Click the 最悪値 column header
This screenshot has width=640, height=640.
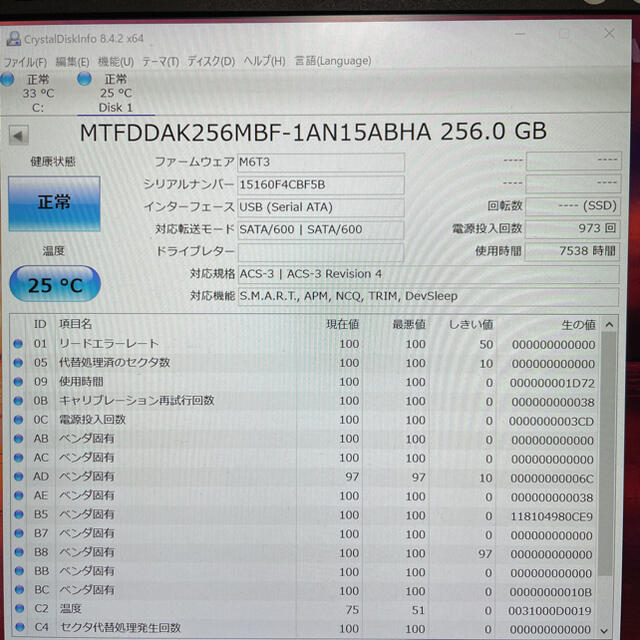pyautogui.click(x=409, y=325)
